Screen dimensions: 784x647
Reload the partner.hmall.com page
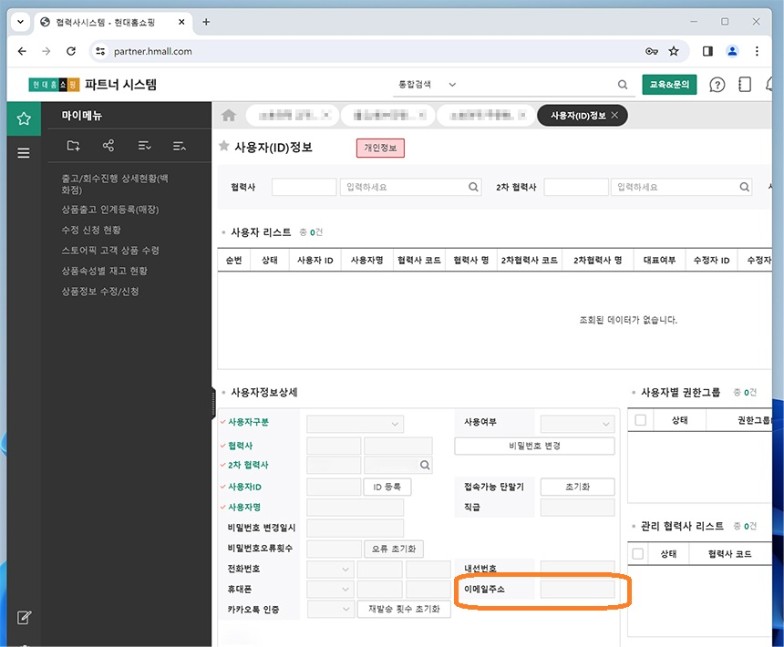click(x=71, y=51)
